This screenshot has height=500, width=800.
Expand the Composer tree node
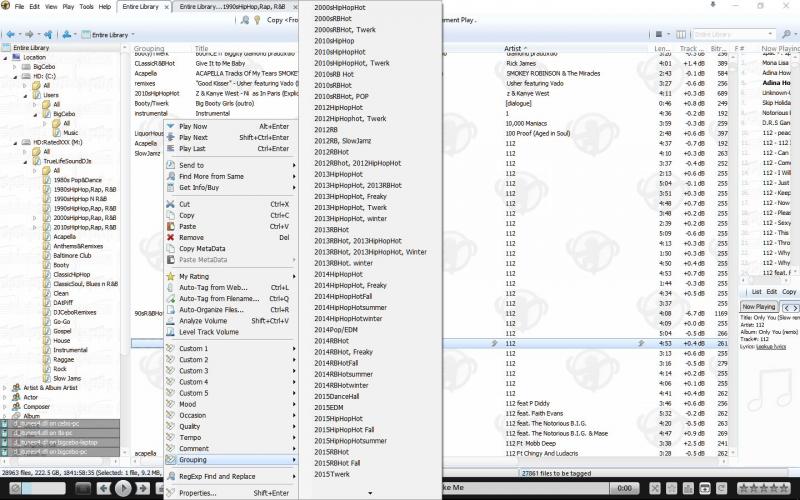coord(5,407)
